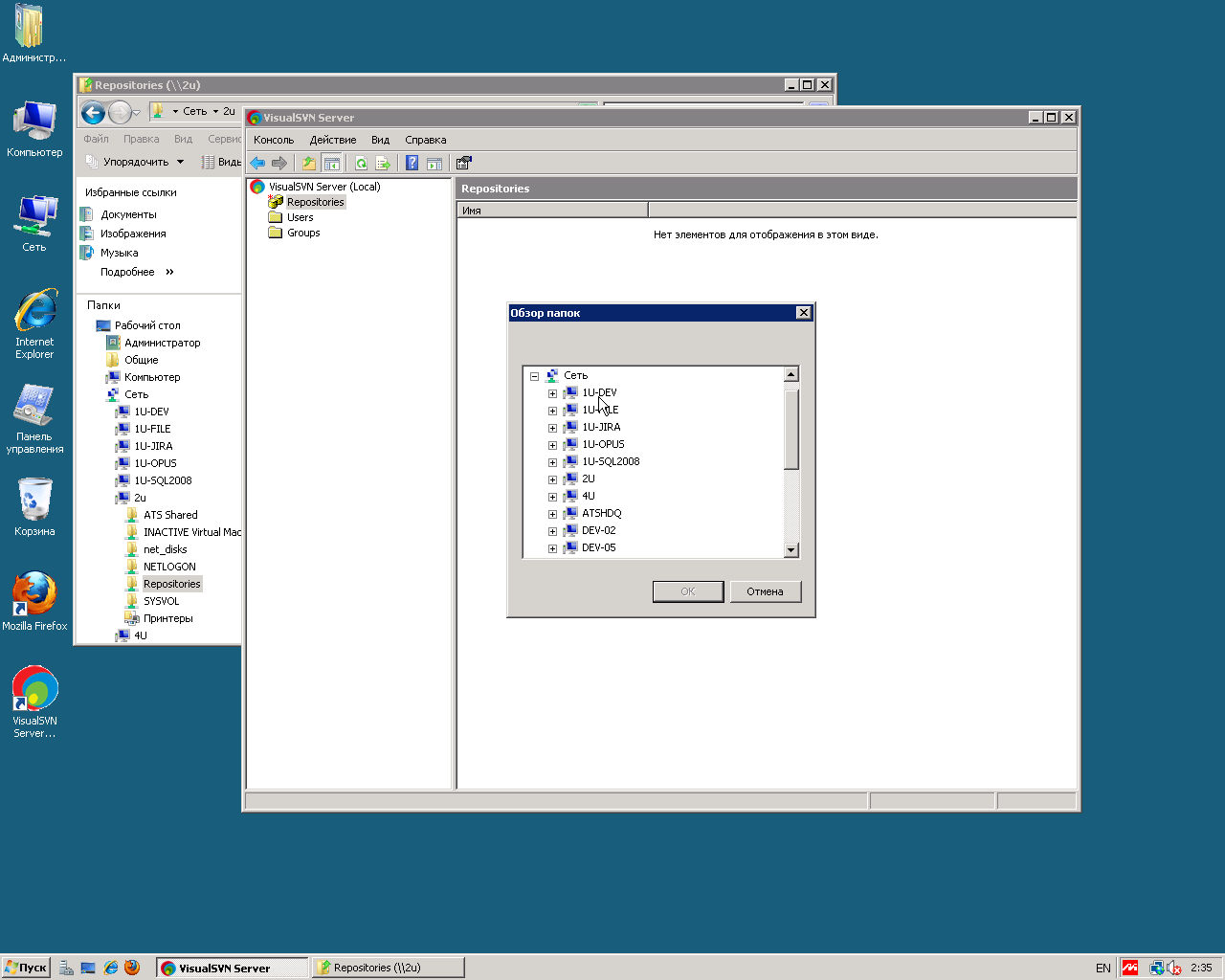The image size is (1225, 980).
Task: Click EN language indicator in tray
Action: 1102,968
